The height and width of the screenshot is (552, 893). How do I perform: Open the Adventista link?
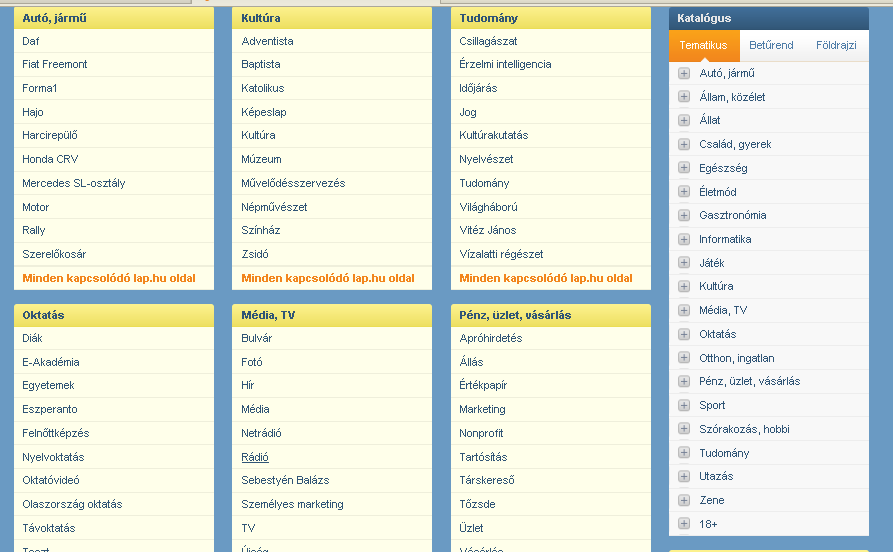coord(267,41)
